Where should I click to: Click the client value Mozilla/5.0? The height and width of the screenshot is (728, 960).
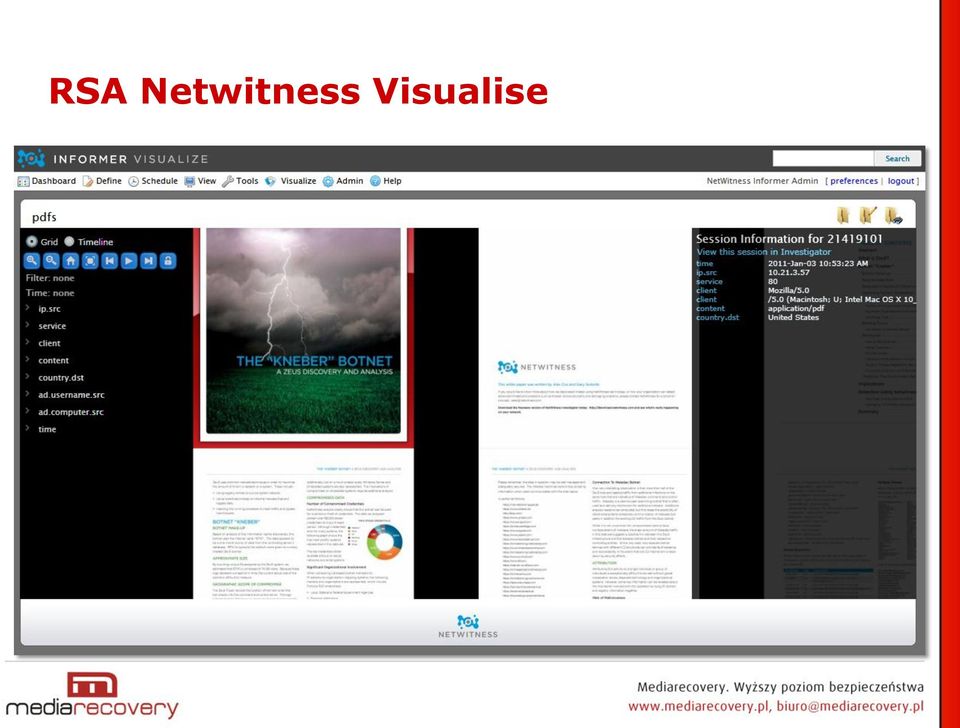click(x=789, y=290)
